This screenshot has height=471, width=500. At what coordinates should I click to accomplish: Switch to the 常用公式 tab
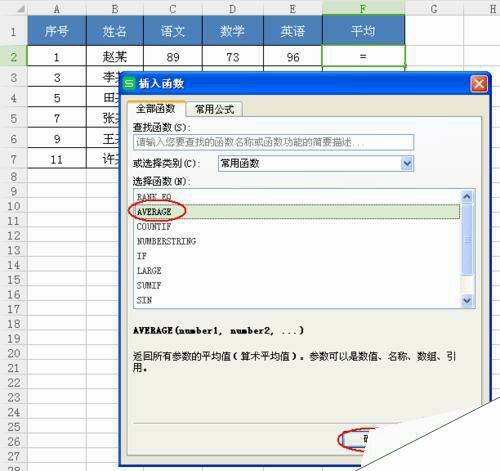(x=214, y=109)
